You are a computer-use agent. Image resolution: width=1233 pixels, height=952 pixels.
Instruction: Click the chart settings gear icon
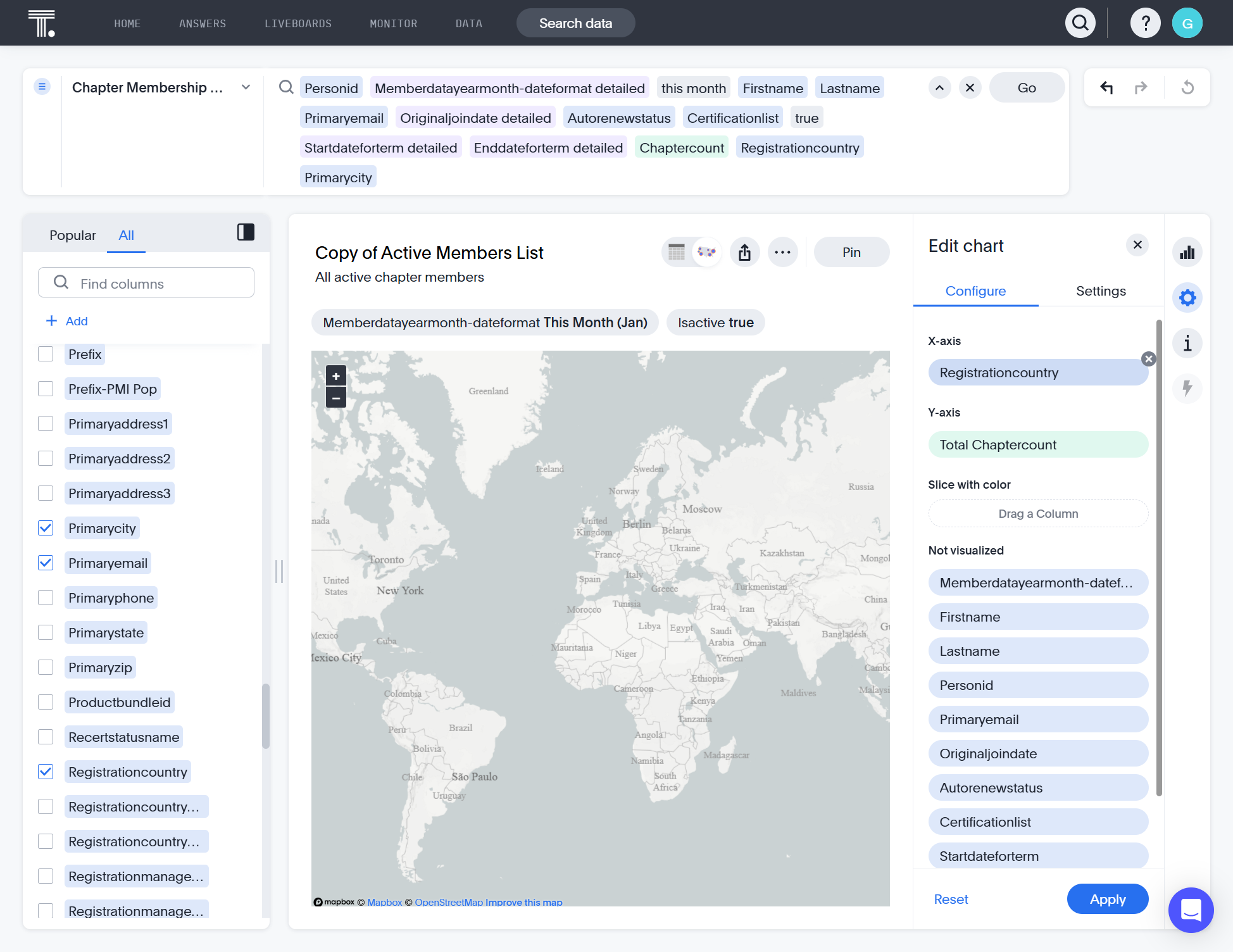(x=1187, y=297)
